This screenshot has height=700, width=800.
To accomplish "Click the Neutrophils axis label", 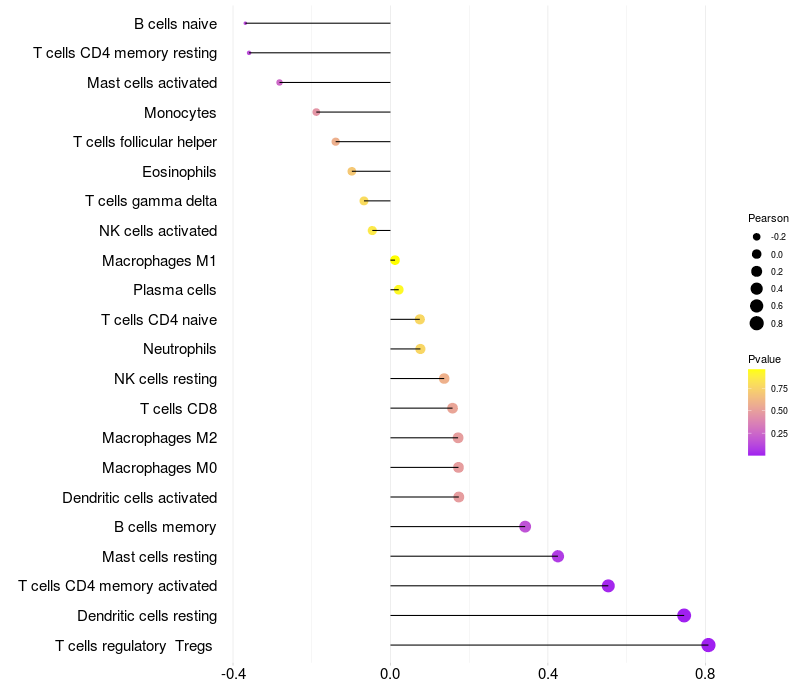I will click(x=180, y=349).
